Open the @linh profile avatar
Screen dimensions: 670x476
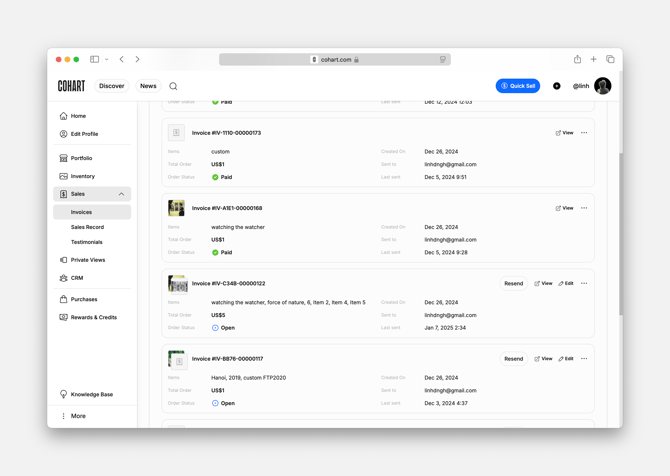tap(602, 86)
